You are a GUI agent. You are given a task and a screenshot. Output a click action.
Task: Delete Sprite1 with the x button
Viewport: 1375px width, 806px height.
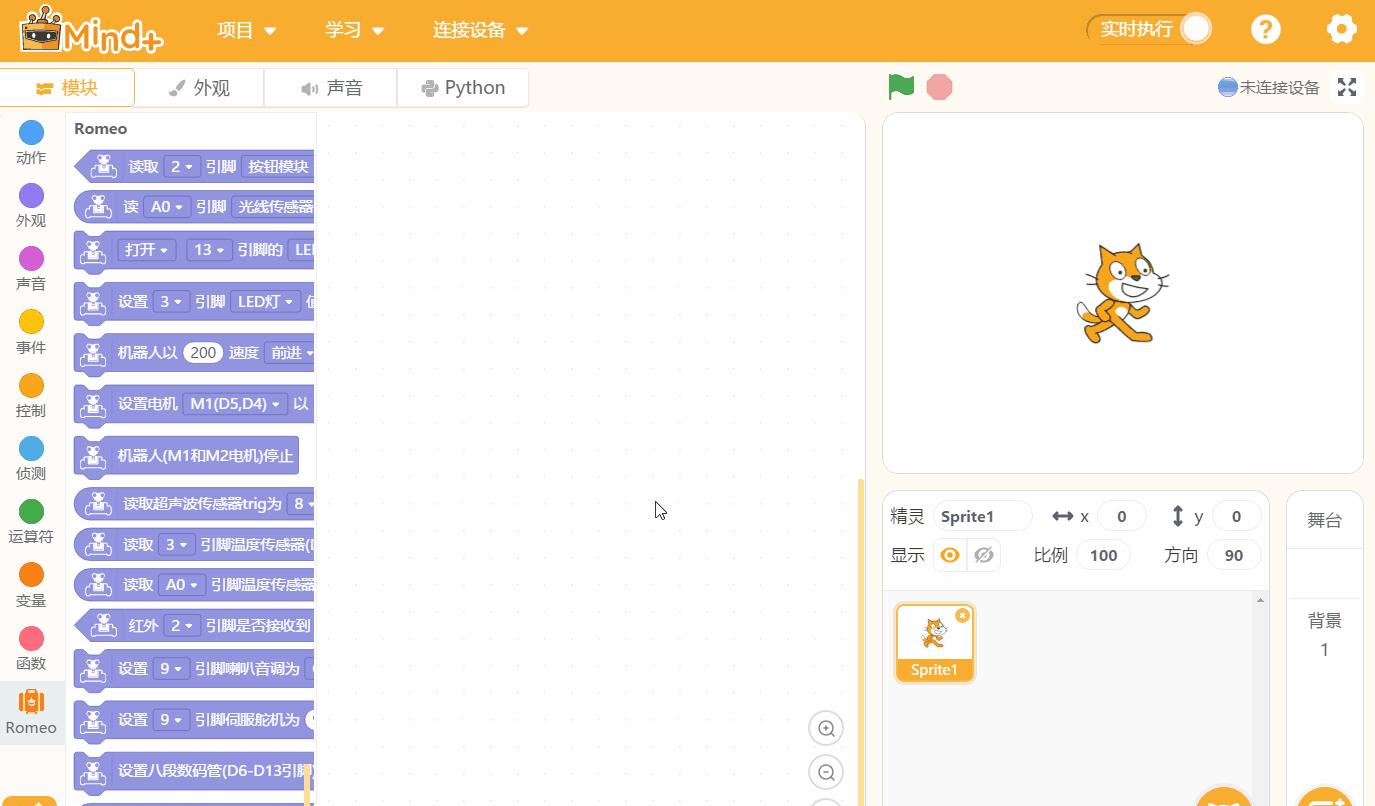tap(962, 615)
